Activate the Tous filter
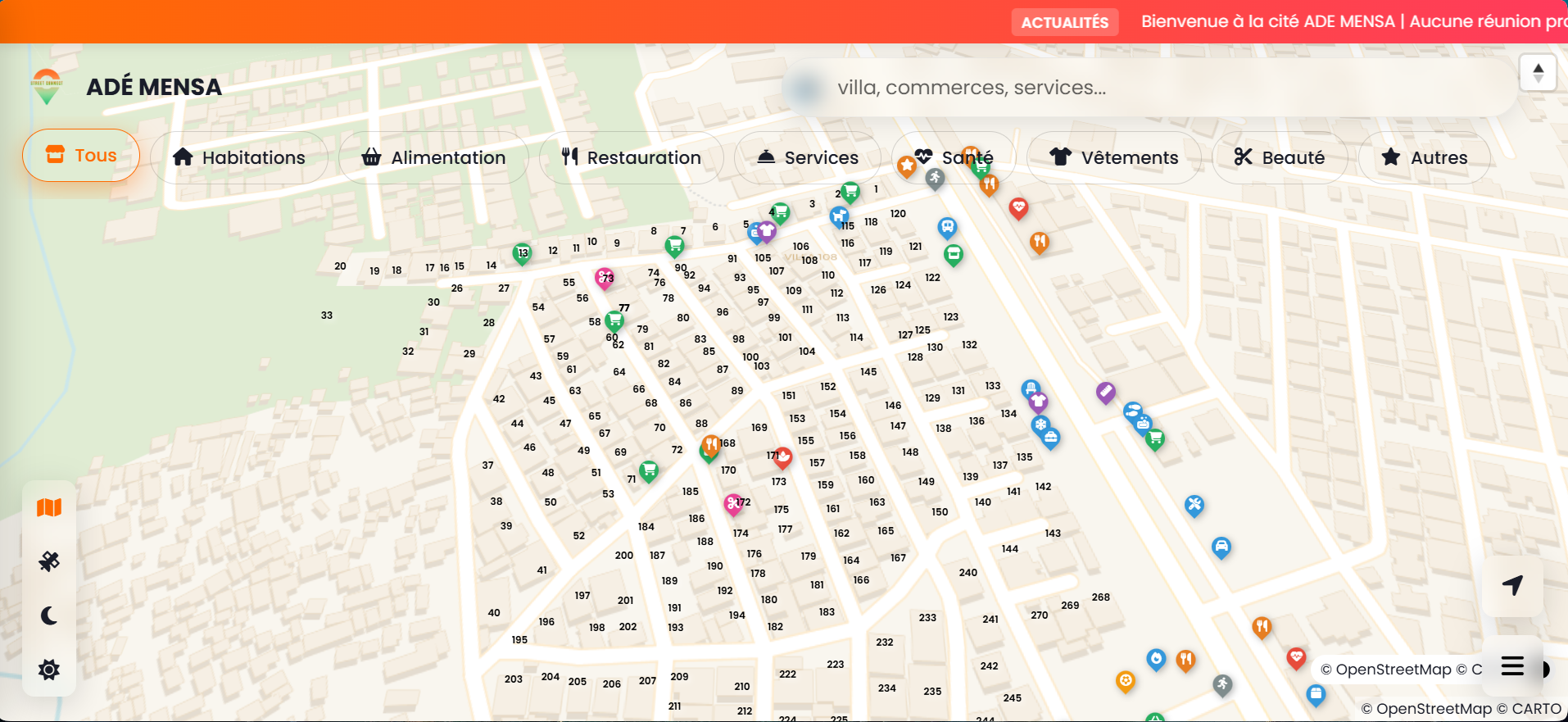The image size is (1568, 722). point(81,155)
